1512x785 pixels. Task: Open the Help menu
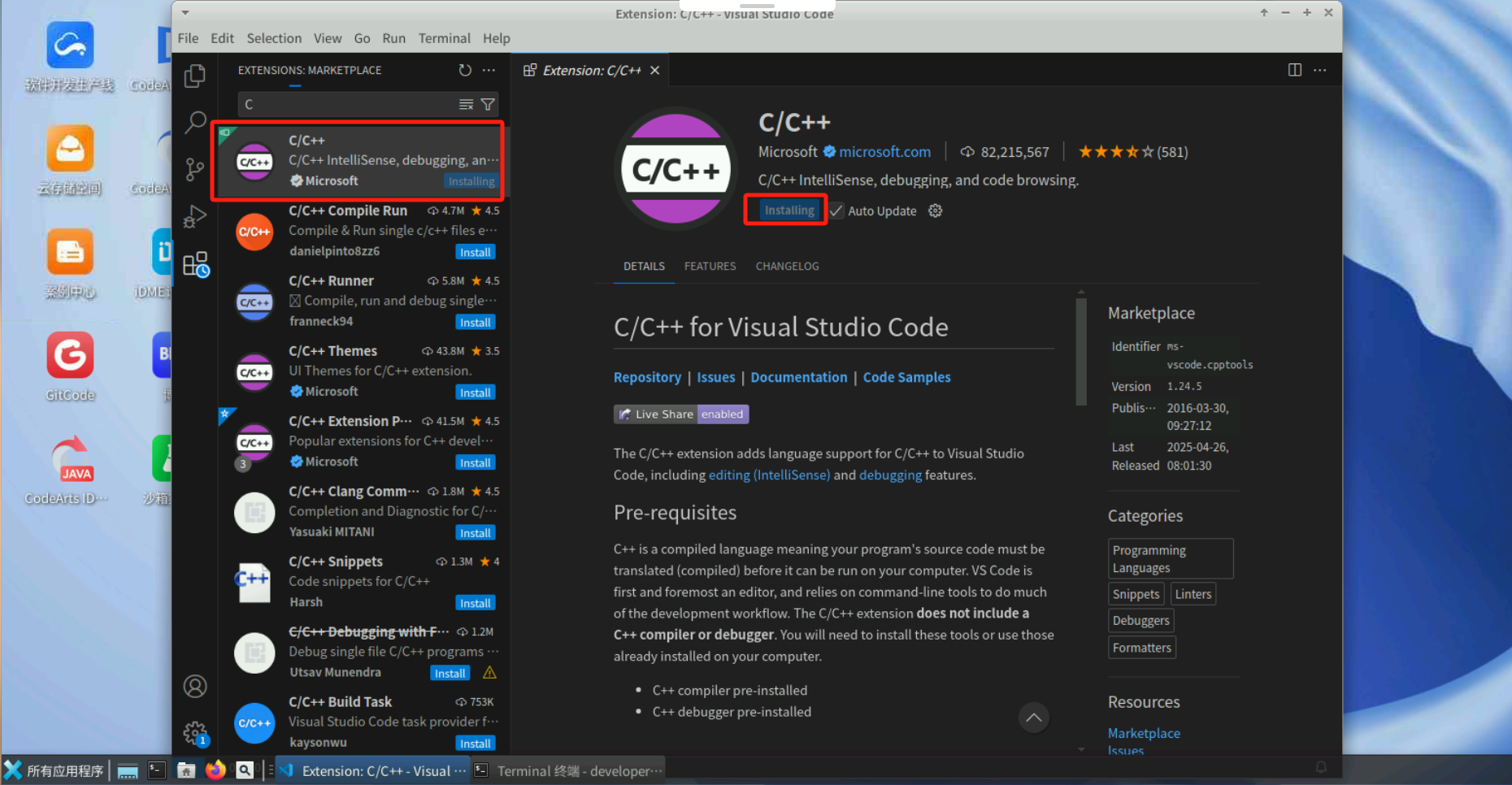pos(496,38)
